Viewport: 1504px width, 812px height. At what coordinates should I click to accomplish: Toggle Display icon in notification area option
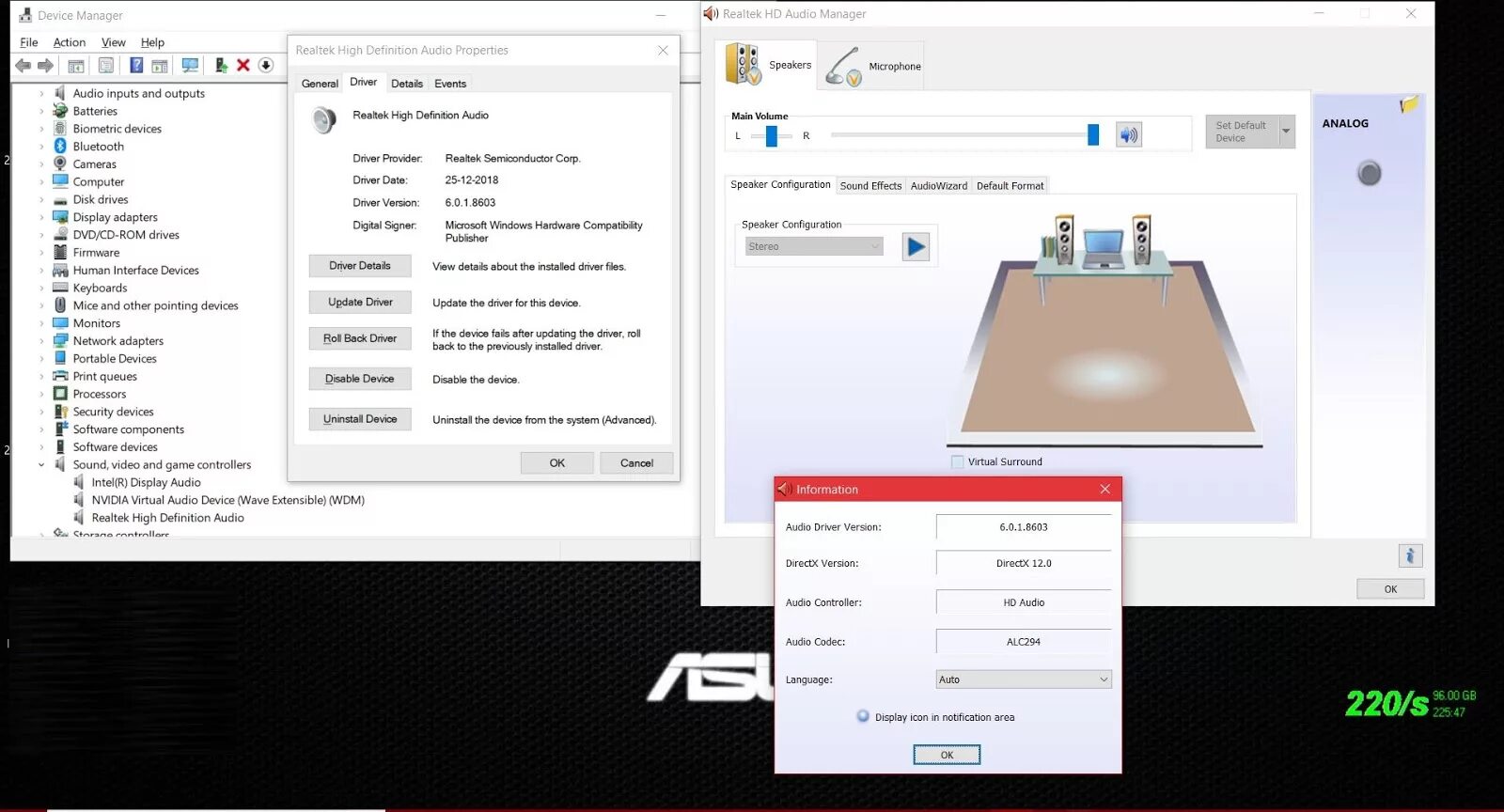pos(863,716)
